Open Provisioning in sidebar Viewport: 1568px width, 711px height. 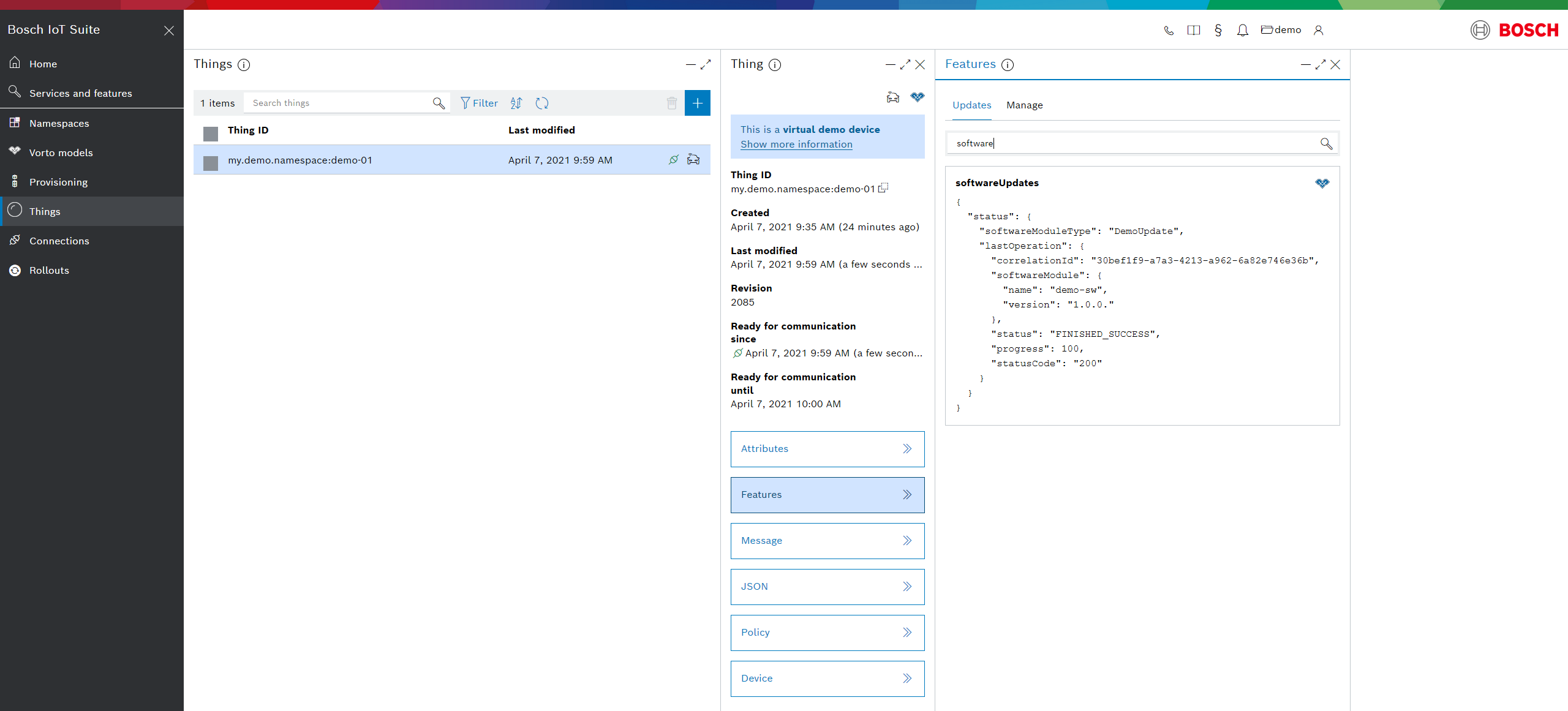click(x=92, y=182)
